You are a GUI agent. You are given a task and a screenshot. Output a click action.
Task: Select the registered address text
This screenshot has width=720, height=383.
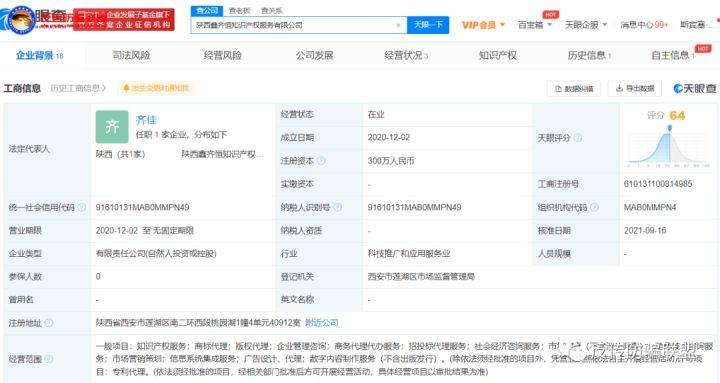(198, 323)
